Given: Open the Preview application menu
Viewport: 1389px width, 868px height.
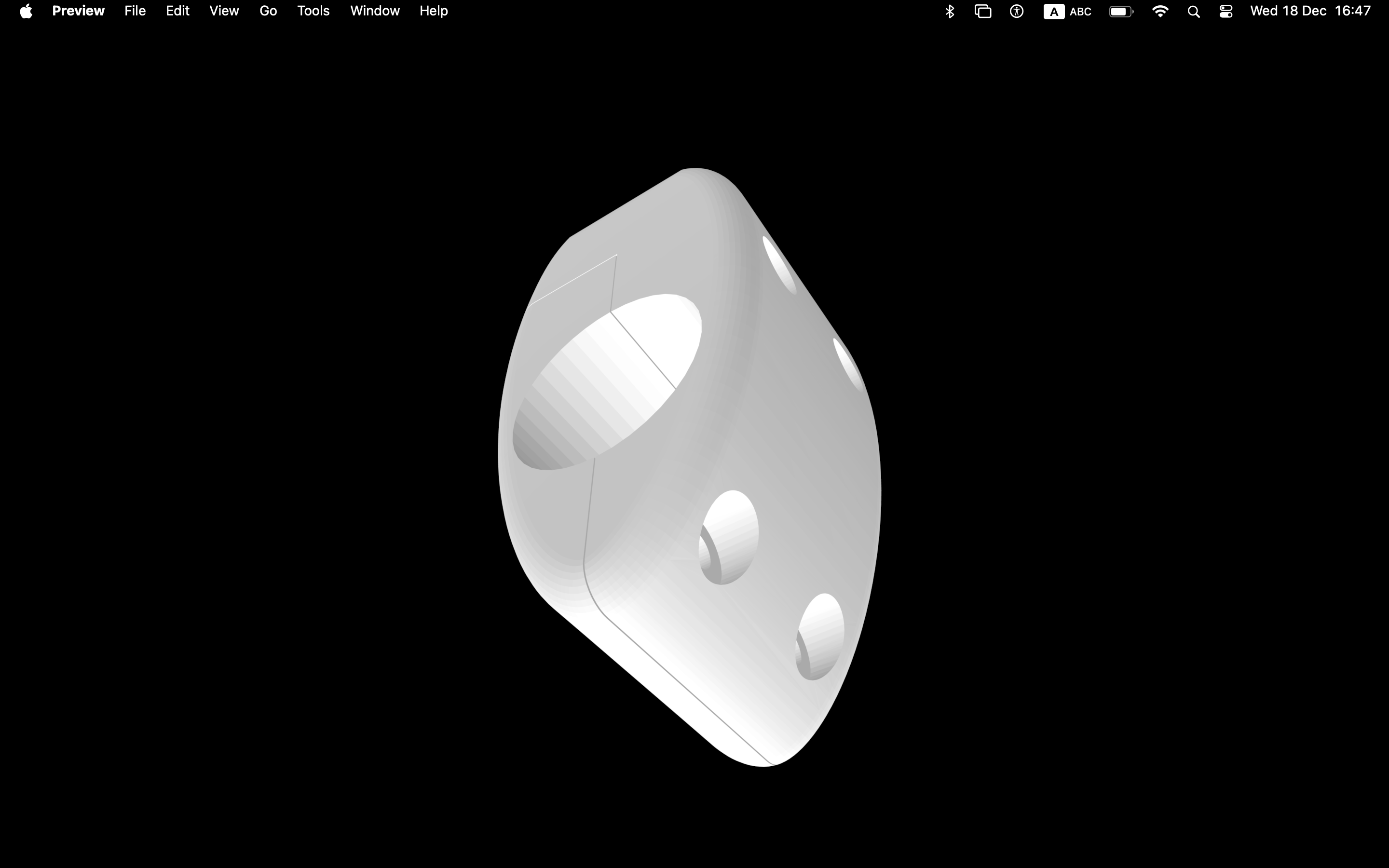Looking at the screenshot, I should pos(78,11).
